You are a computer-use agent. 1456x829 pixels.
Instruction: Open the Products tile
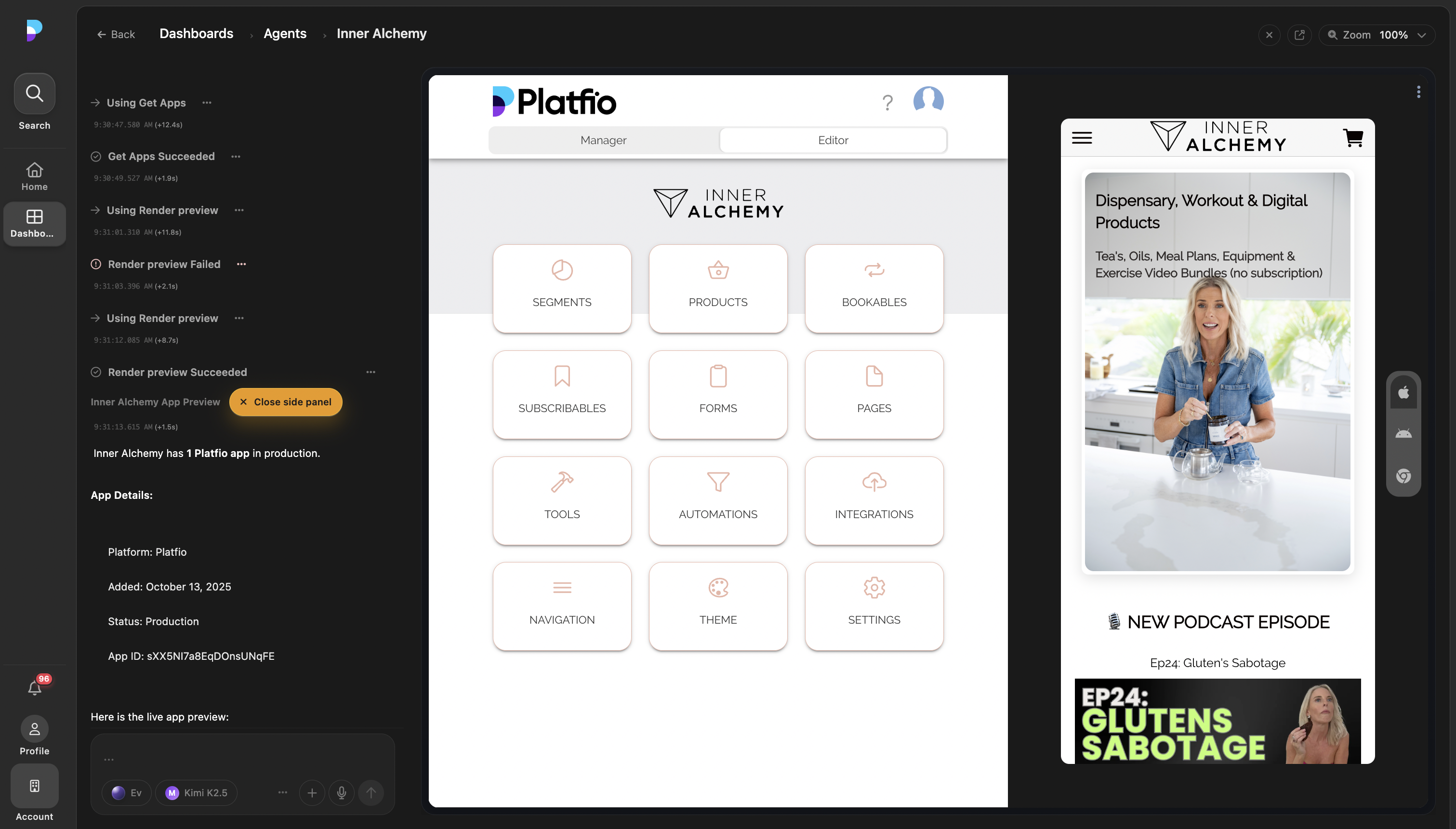717,288
